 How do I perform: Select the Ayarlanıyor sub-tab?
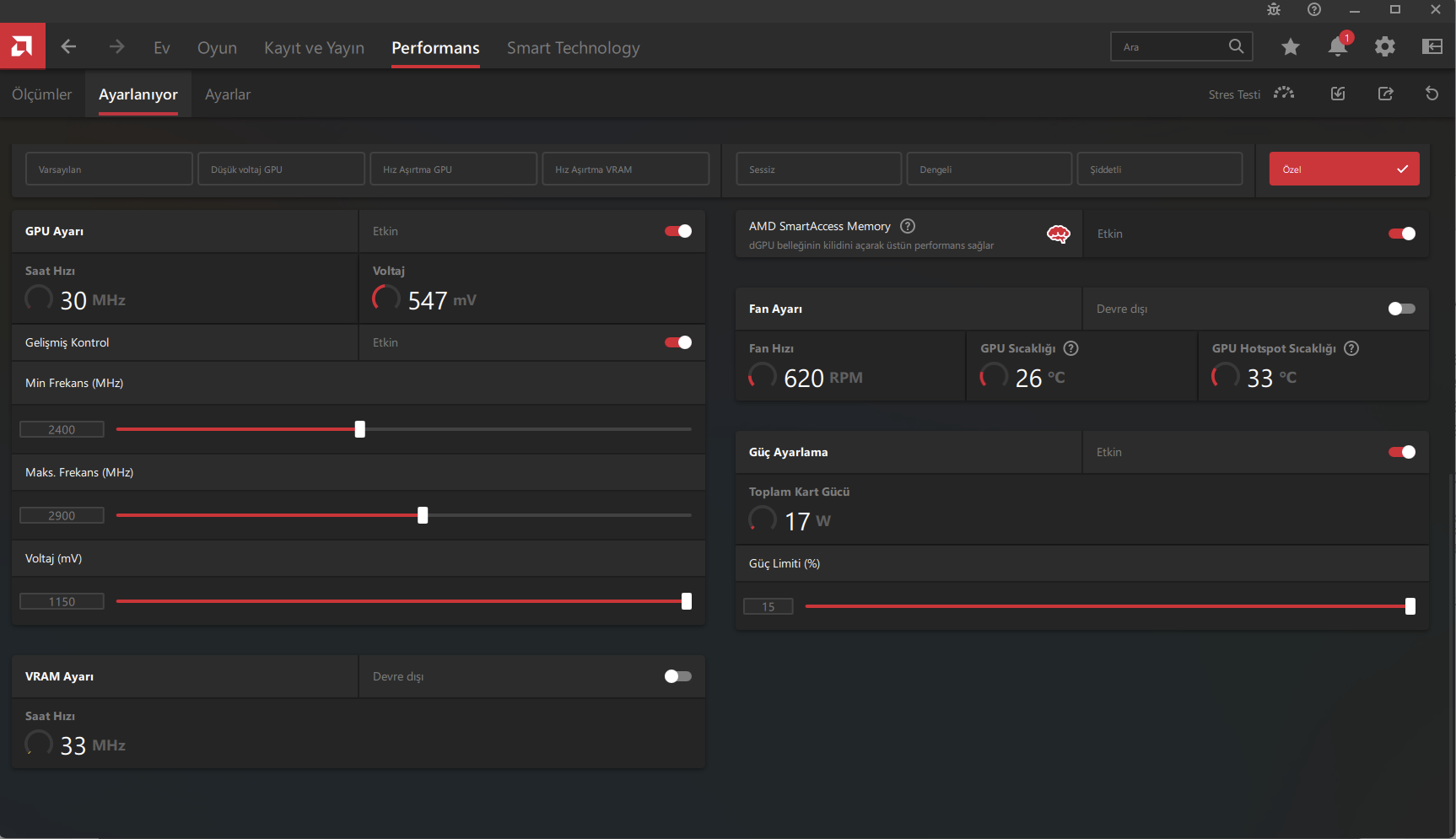[138, 94]
